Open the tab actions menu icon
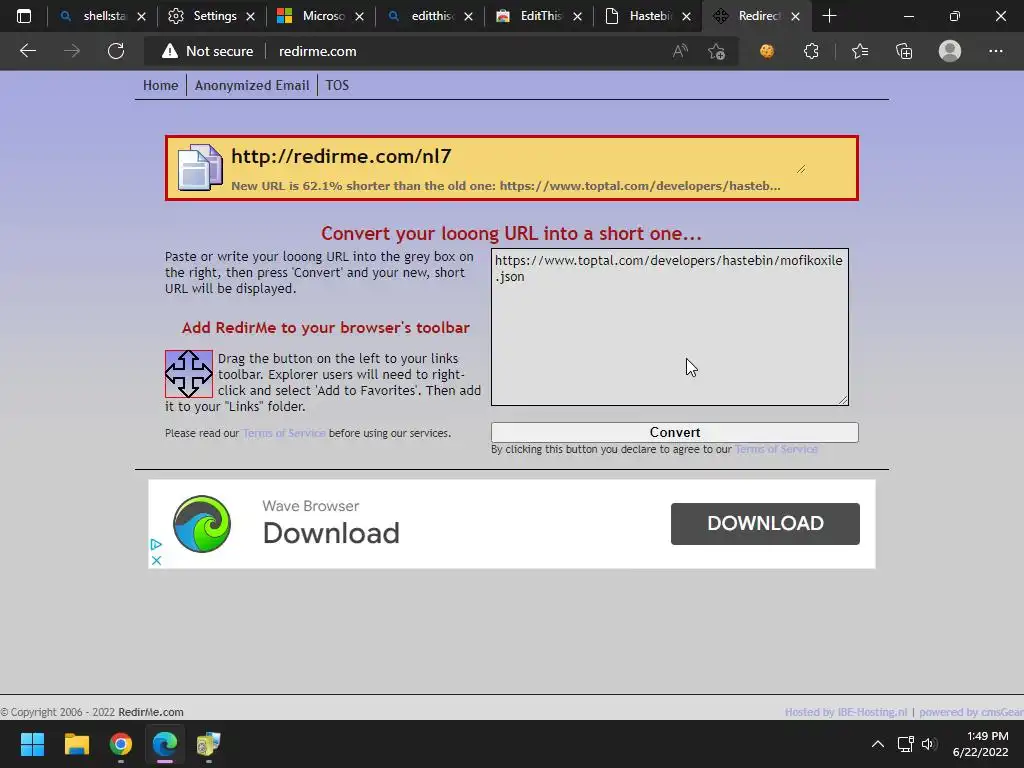1024x768 pixels. [24, 16]
